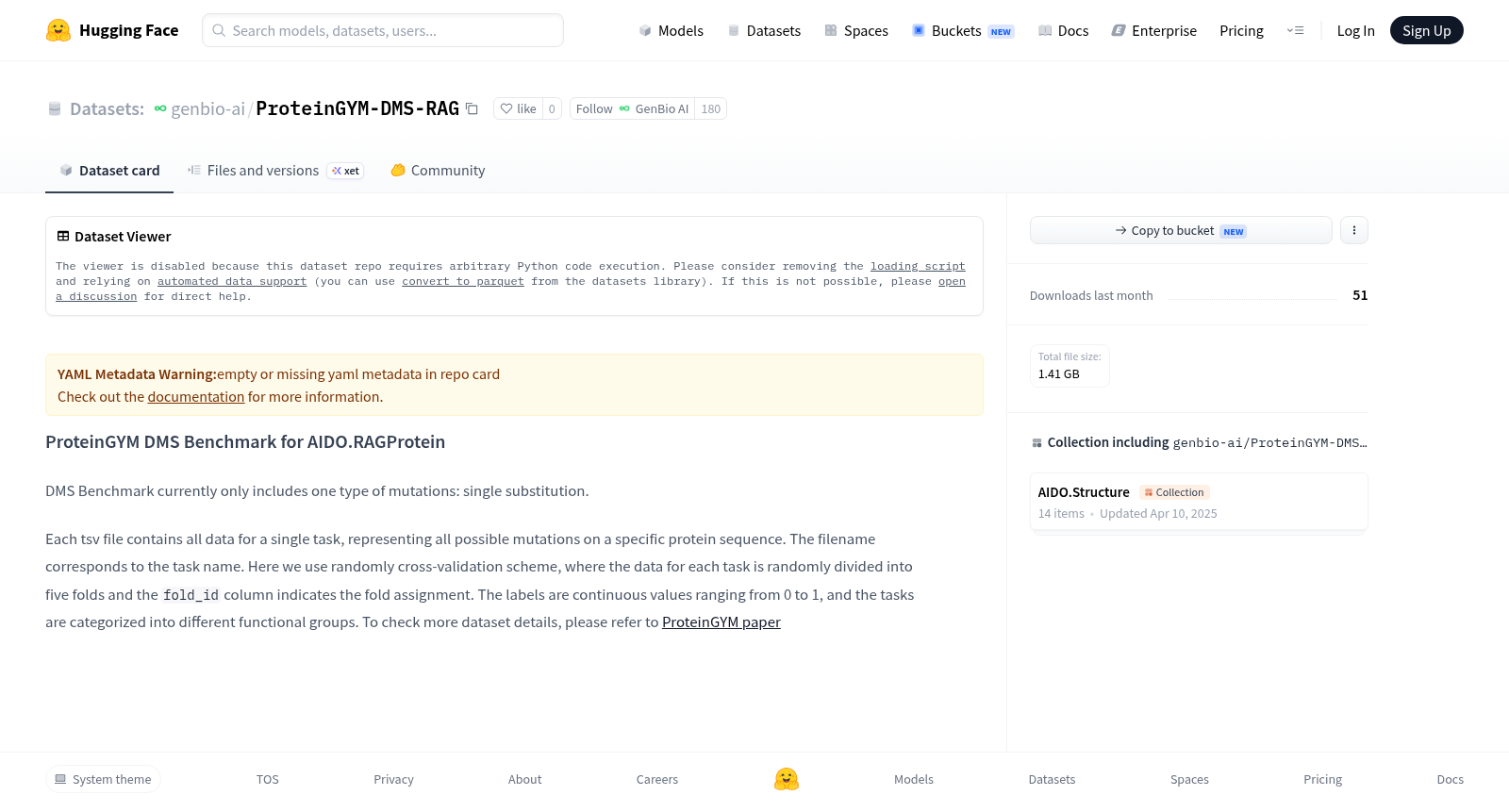Click the xet badge on Files and versions
1509x812 pixels.
345,171
